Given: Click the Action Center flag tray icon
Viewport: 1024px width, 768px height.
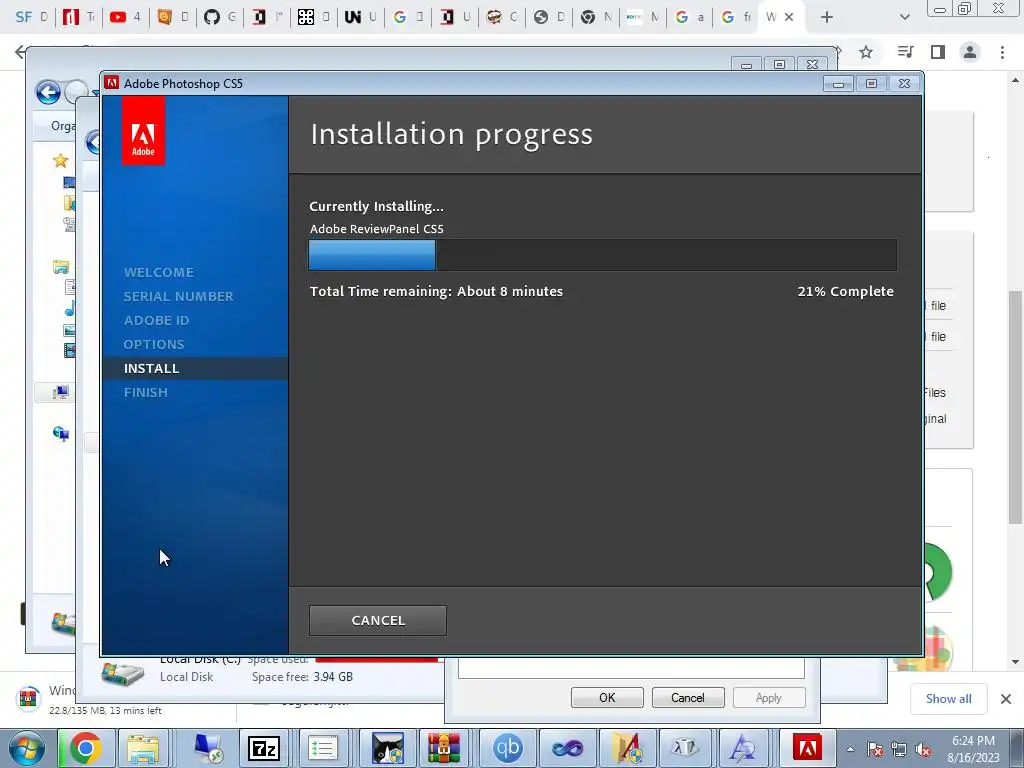Looking at the screenshot, I should coord(875,749).
